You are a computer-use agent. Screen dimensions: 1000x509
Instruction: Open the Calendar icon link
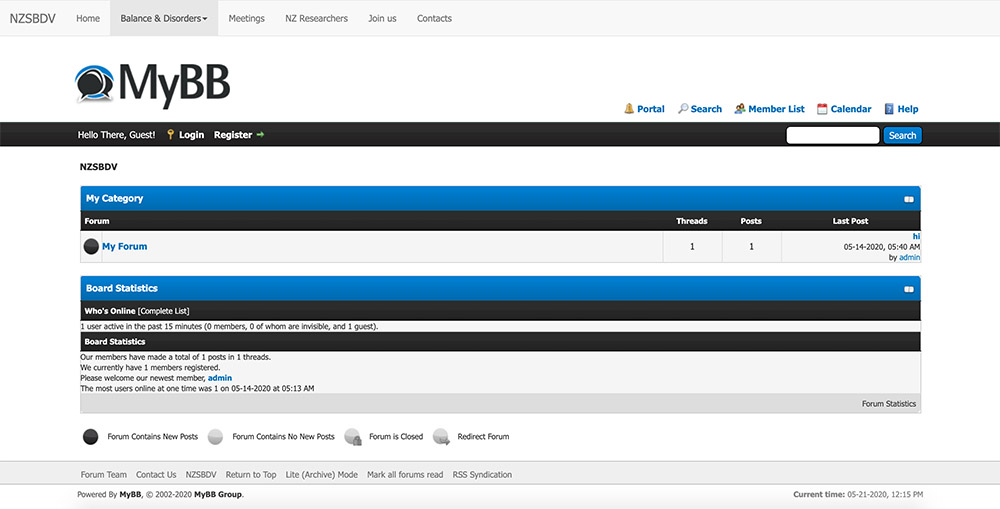[x=844, y=109]
